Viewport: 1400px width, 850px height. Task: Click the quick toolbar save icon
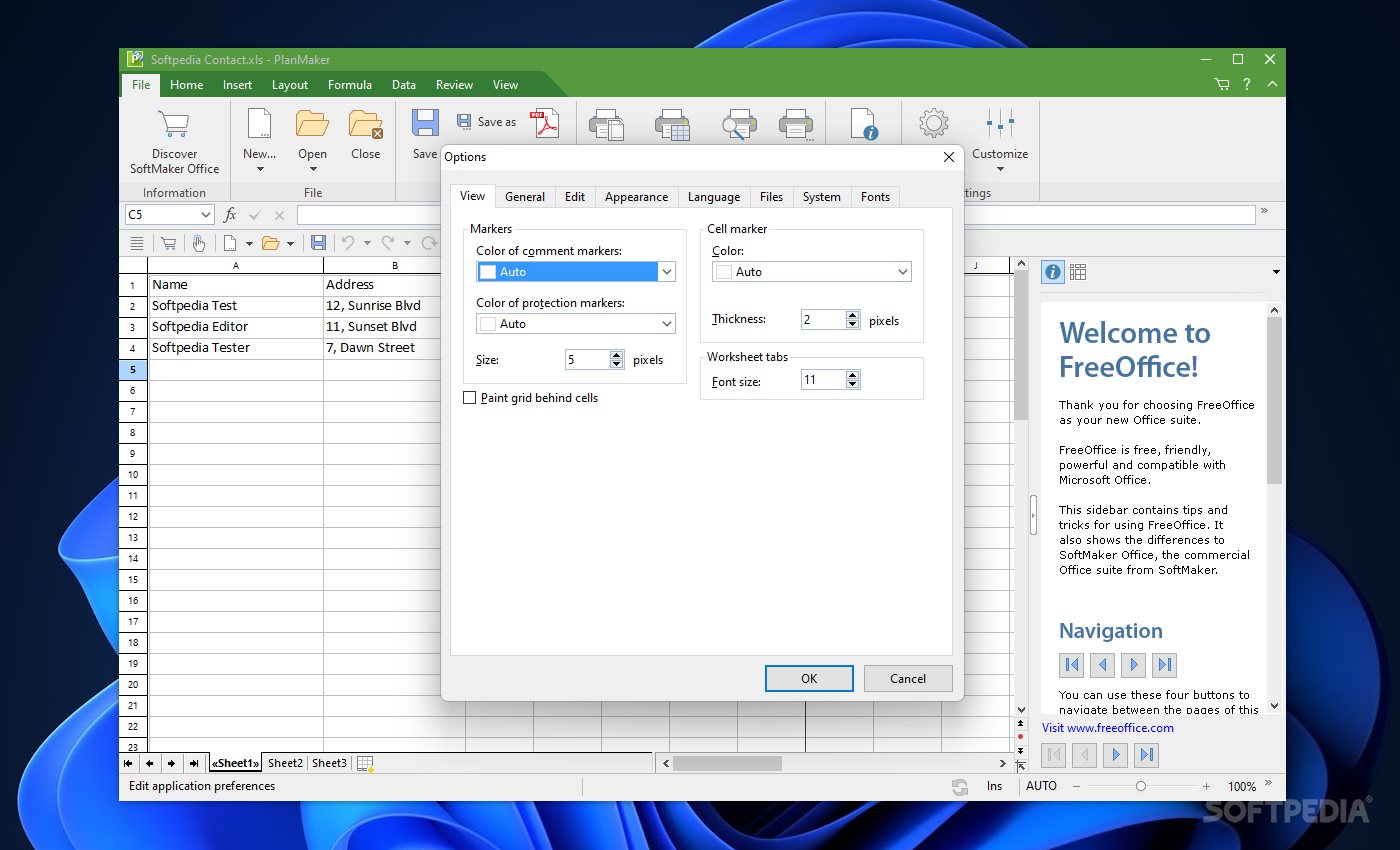click(x=318, y=243)
